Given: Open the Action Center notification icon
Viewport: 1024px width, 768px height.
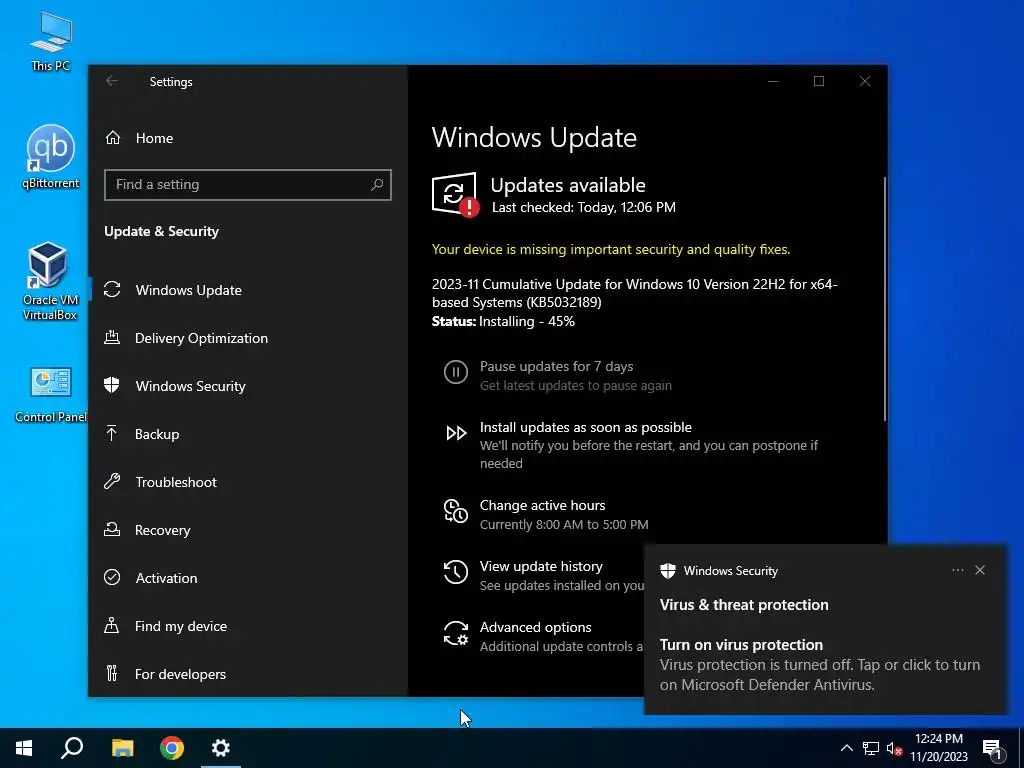Looking at the screenshot, I should pyautogui.click(x=992, y=748).
